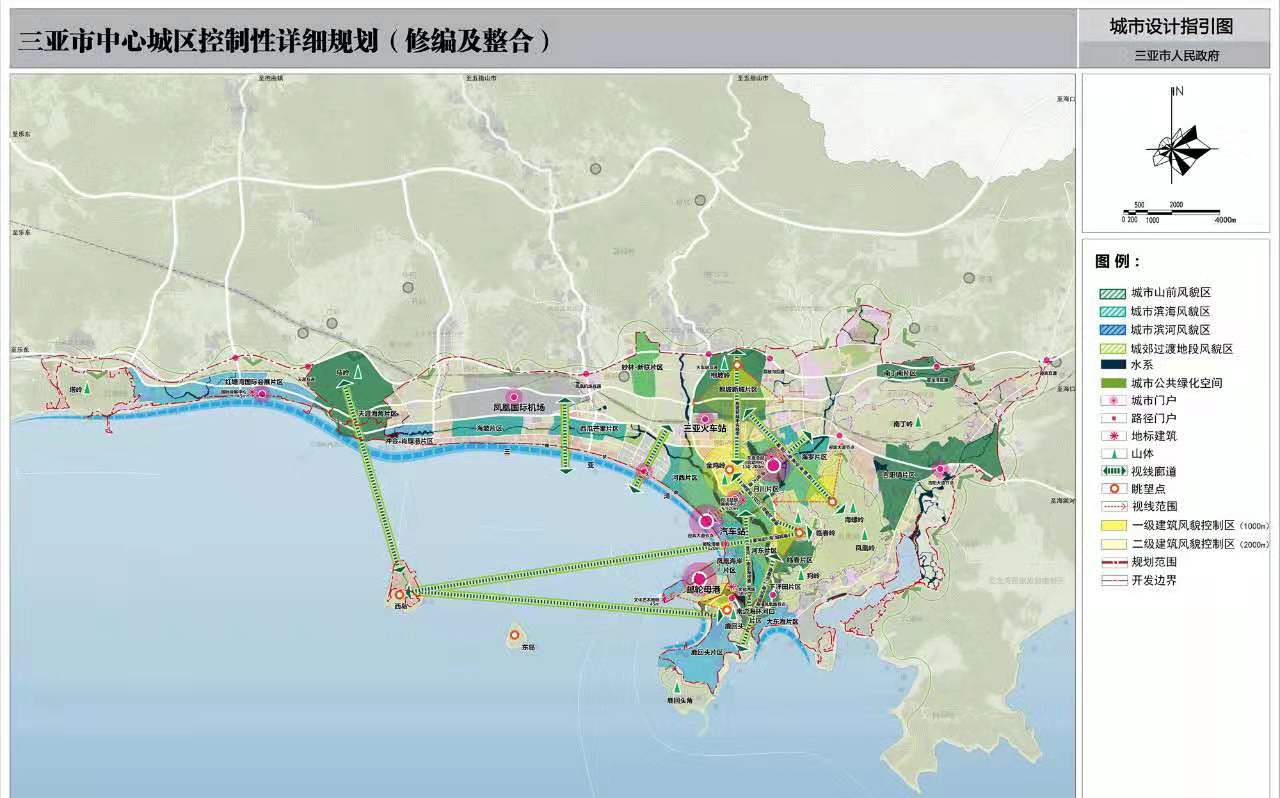Click the mountain triangle at 塔岭
The image size is (1280, 798).
point(87,388)
